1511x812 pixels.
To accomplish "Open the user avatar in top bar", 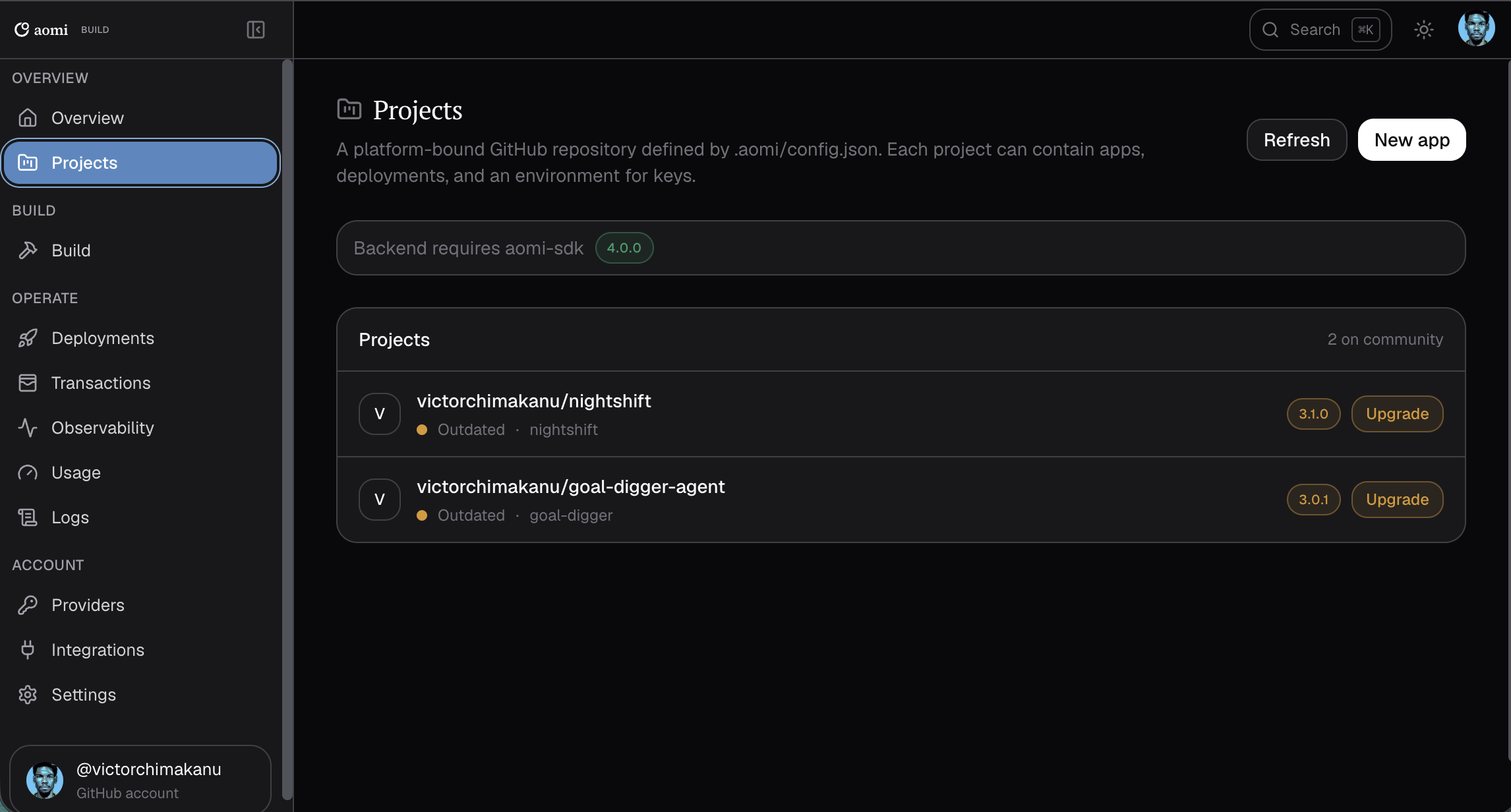I will 1477,29.
